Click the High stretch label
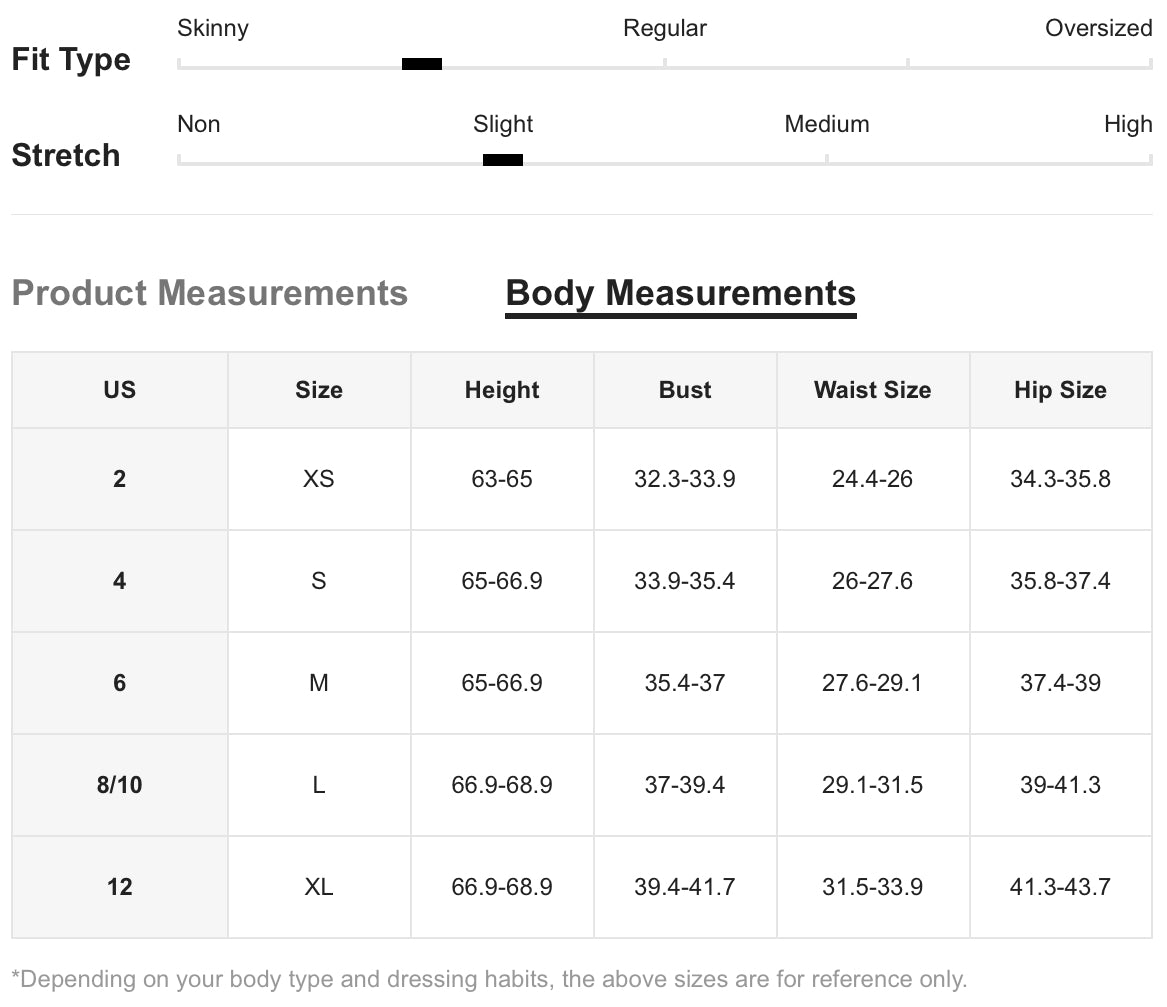This screenshot has height=1007, width=1167. pyautogui.click(x=1127, y=124)
